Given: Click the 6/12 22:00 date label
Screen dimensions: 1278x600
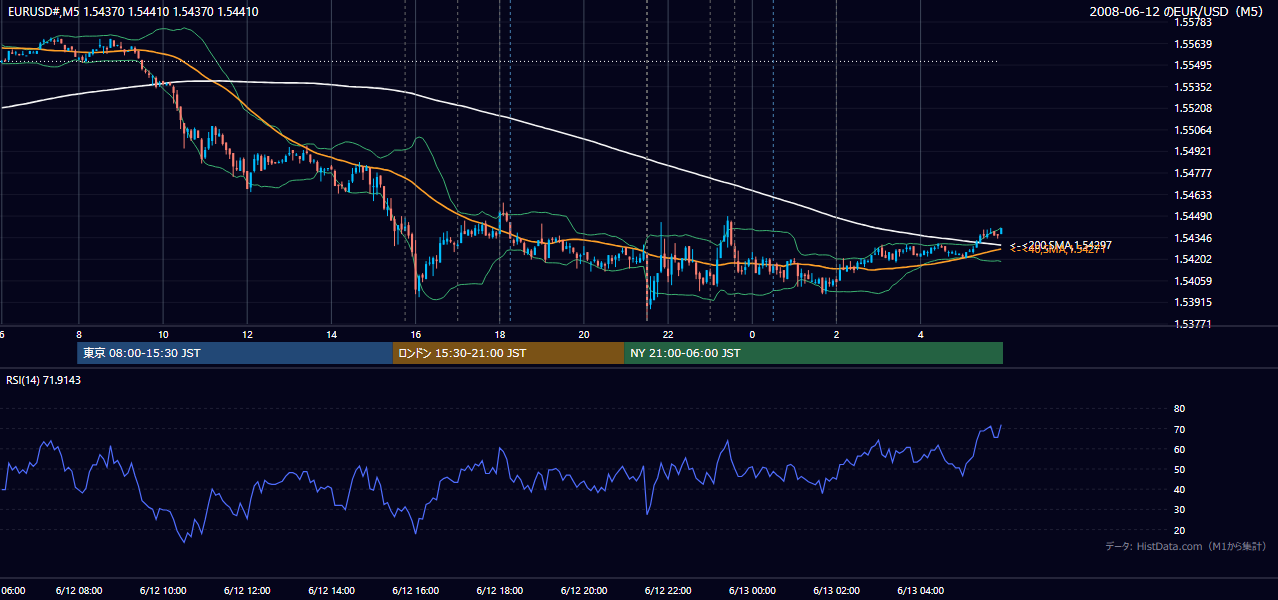Looking at the screenshot, I should coord(668,591).
